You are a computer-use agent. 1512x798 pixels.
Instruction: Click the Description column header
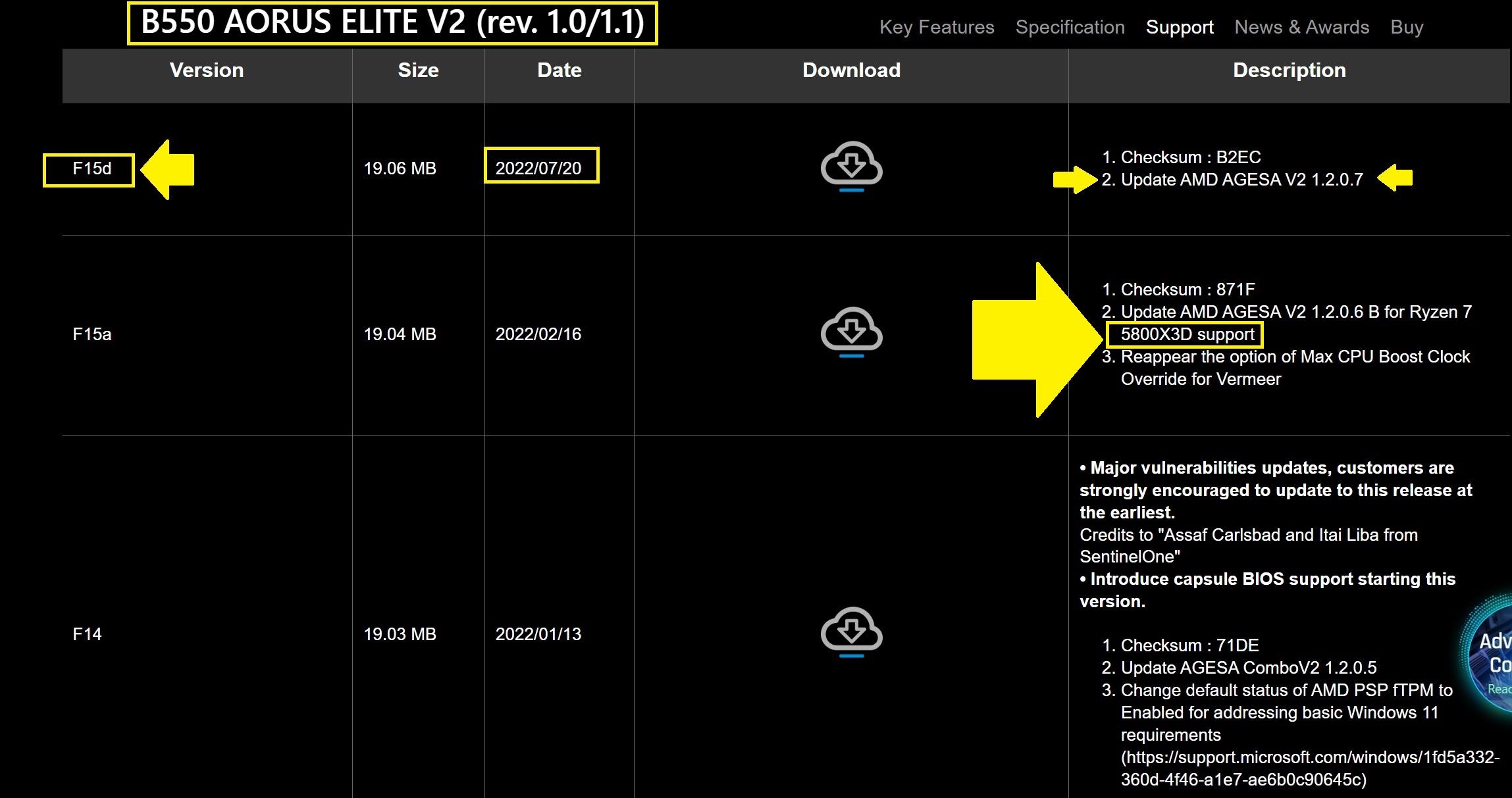click(1289, 70)
